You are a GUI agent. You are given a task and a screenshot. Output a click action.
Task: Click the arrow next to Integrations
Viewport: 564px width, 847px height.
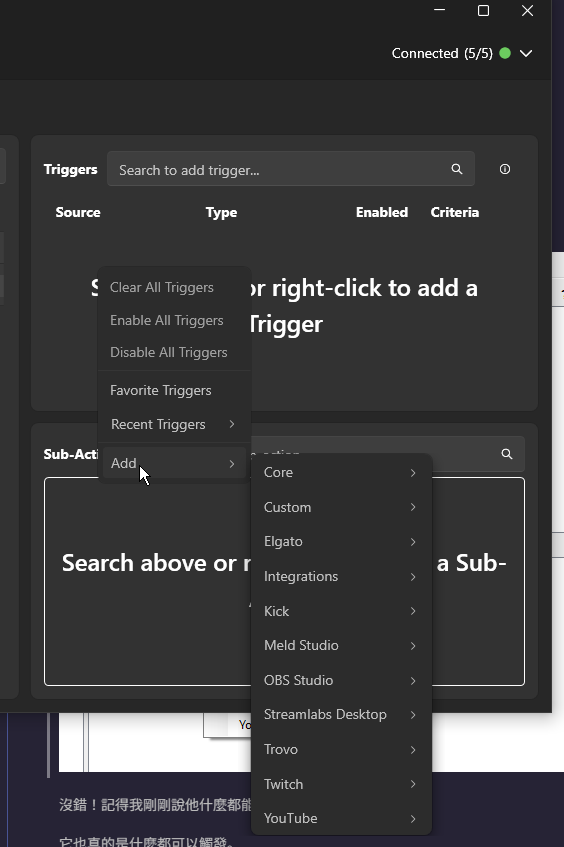point(413,577)
